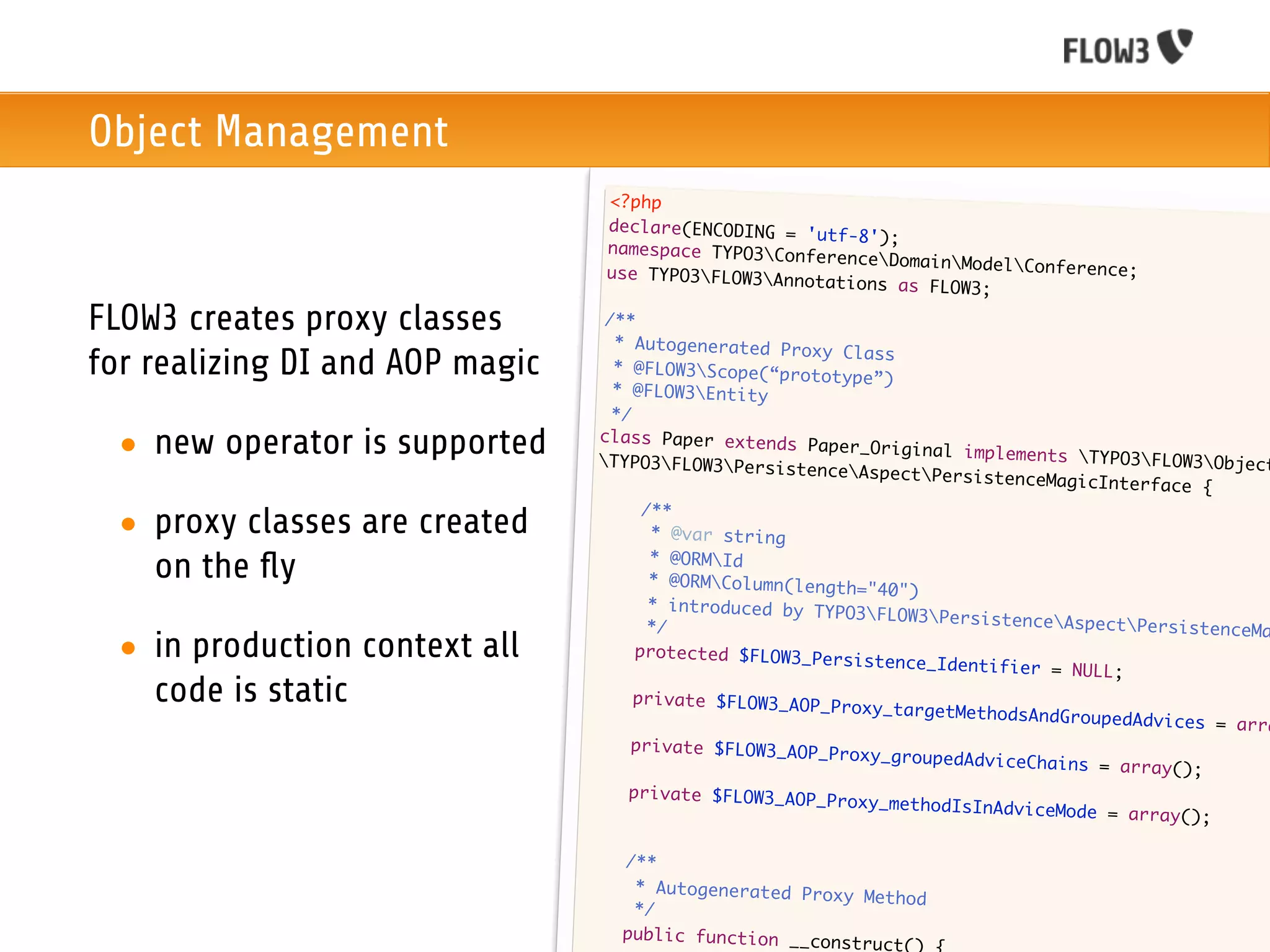
Task: Click the '@ORM\Id' annotation
Action: click(x=706, y=559)
